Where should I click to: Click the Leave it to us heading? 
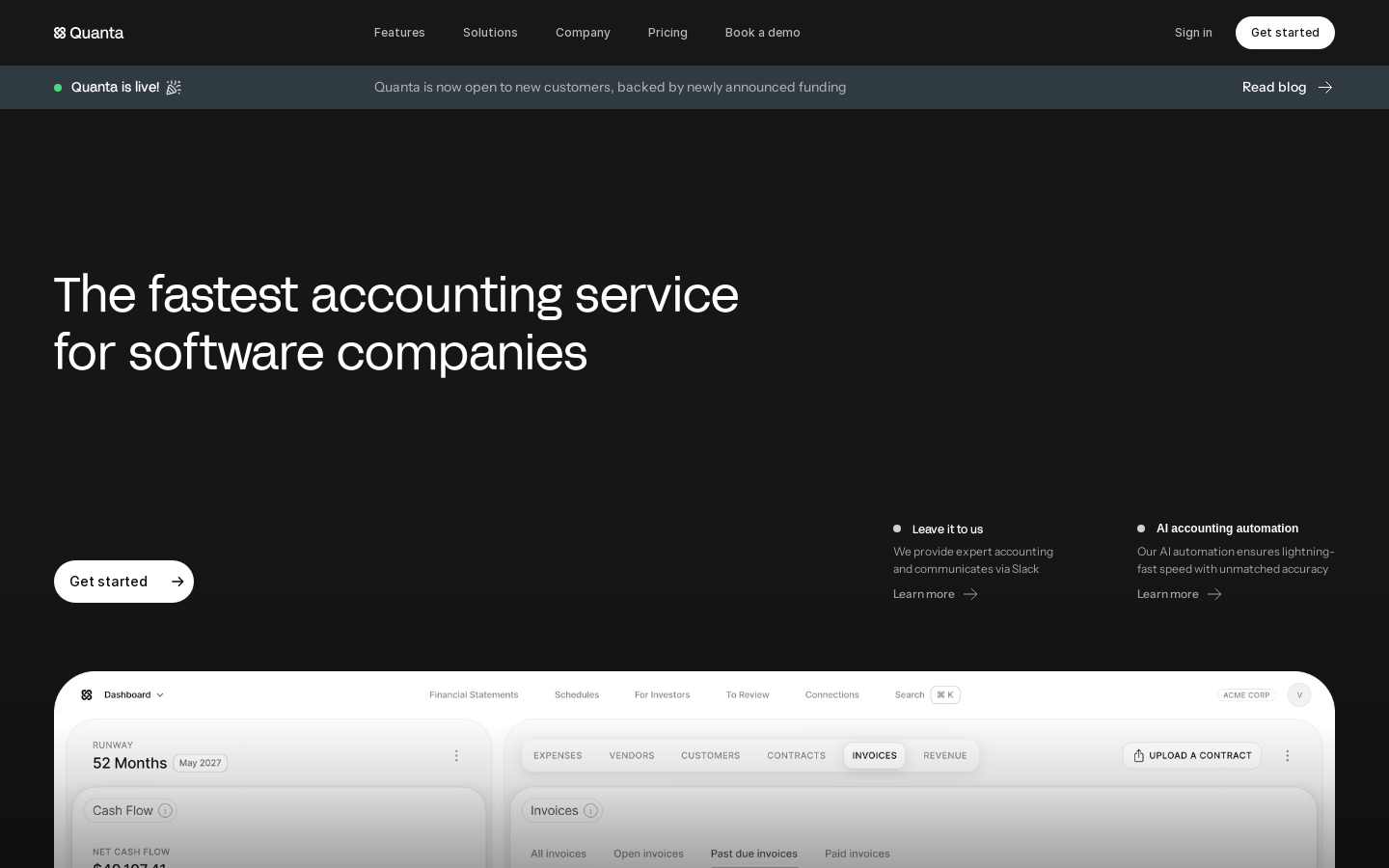[947, 529]
